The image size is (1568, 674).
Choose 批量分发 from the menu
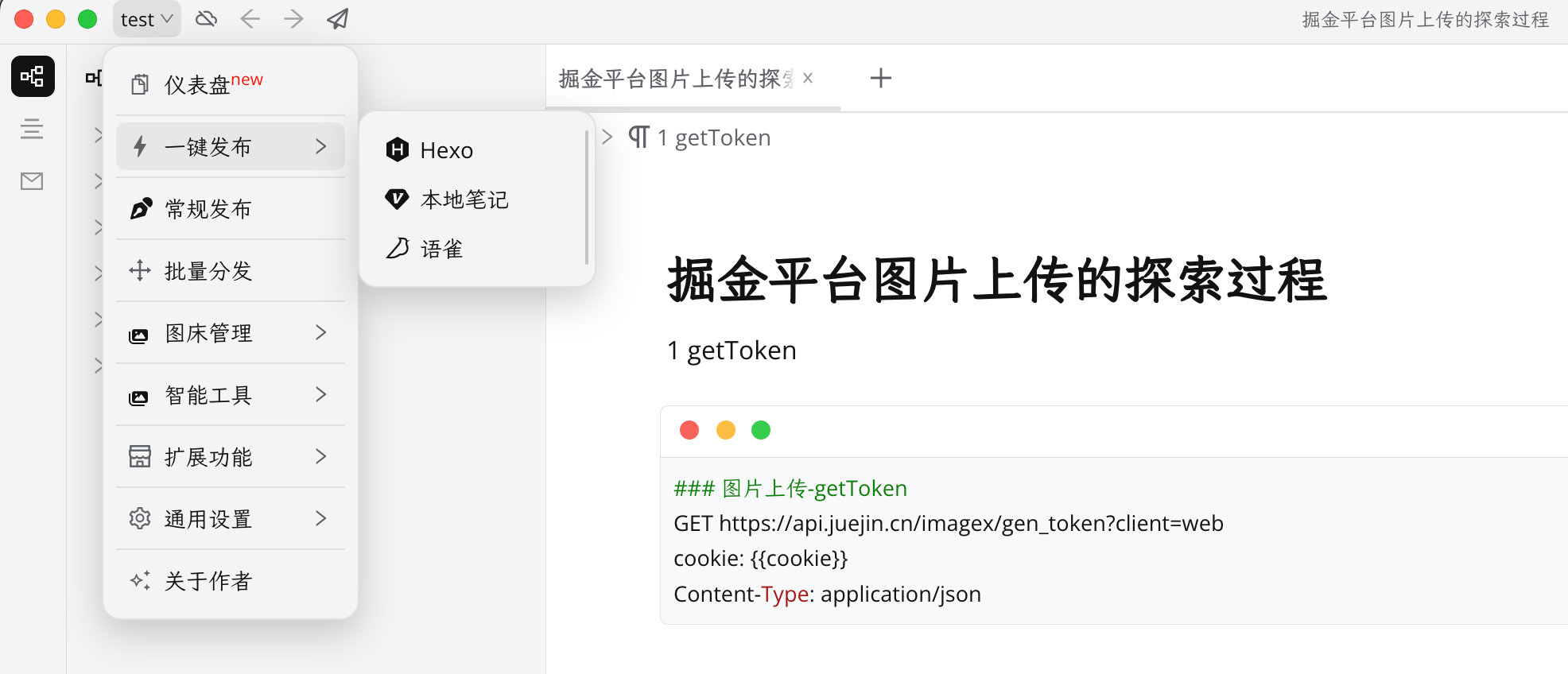[231, 270]
